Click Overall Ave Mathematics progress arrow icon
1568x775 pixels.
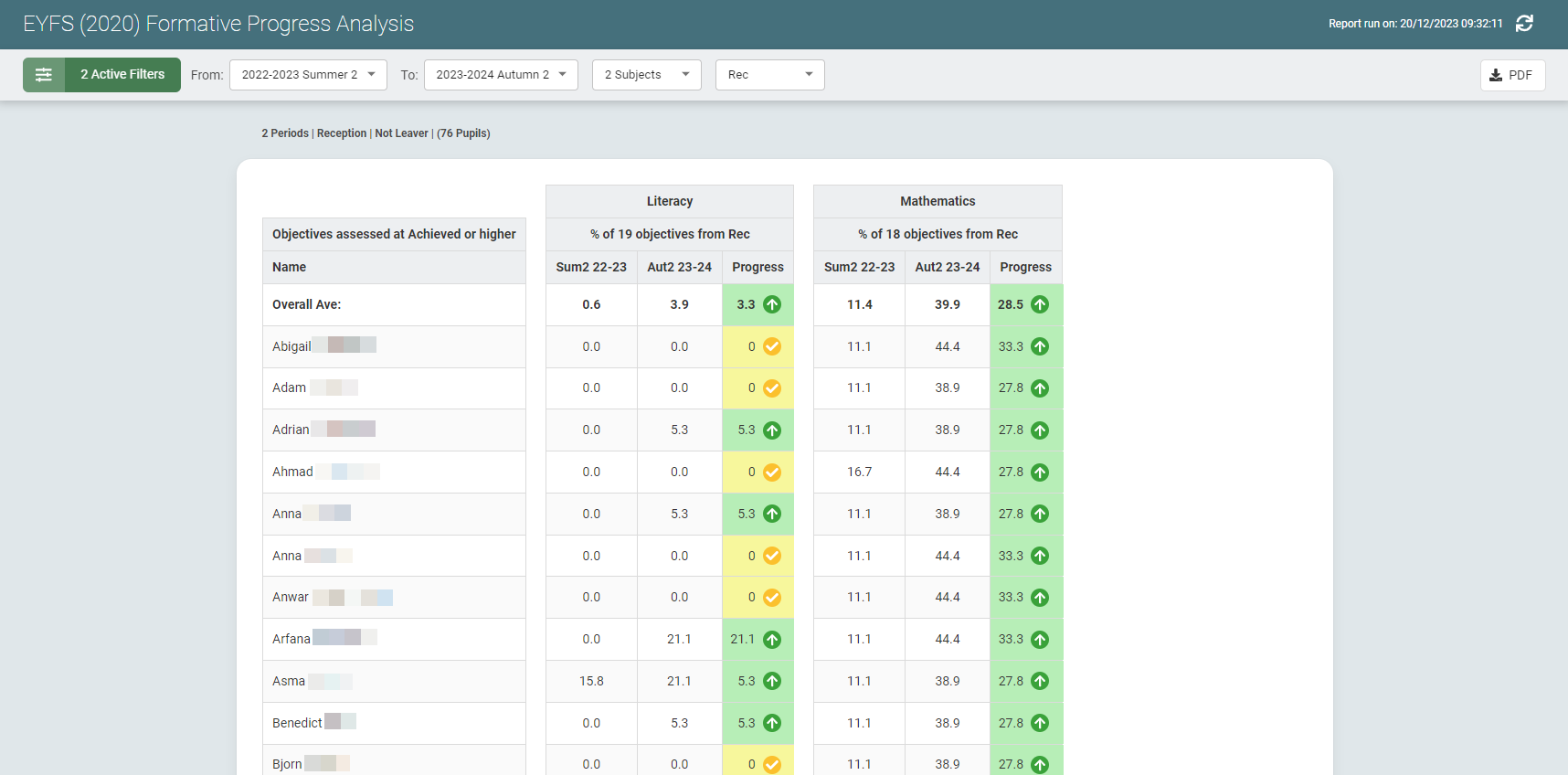coord(1040,304)
